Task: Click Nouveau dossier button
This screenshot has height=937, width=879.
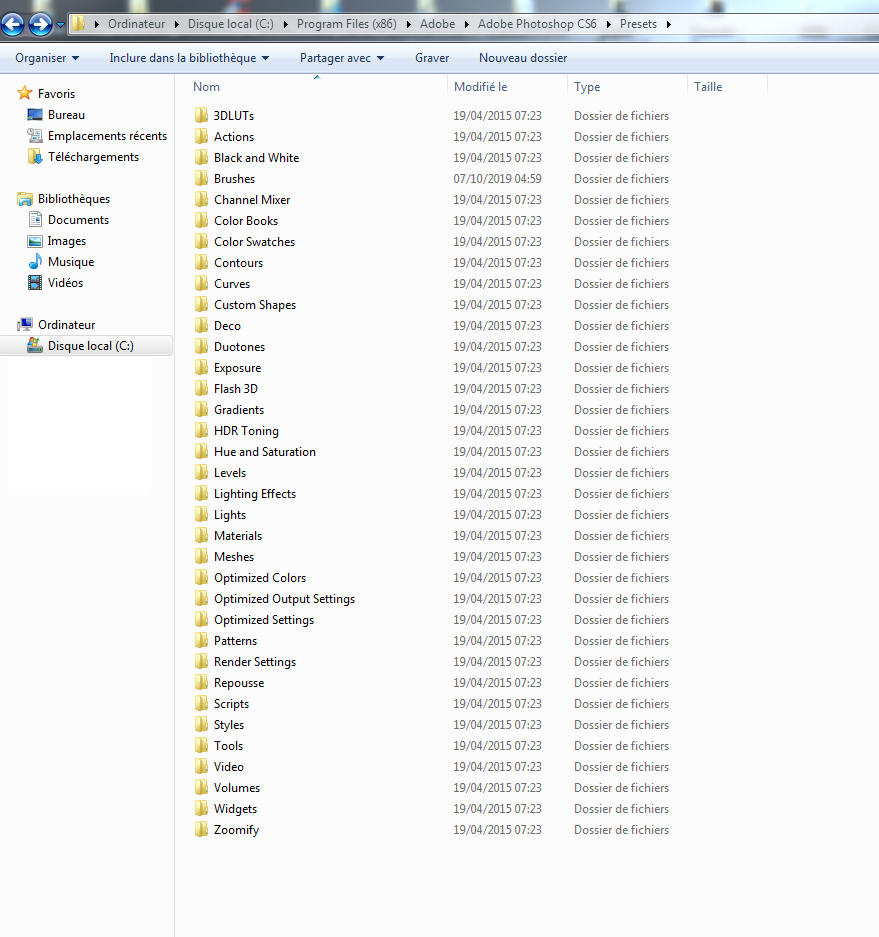Action: click(523, 58)
